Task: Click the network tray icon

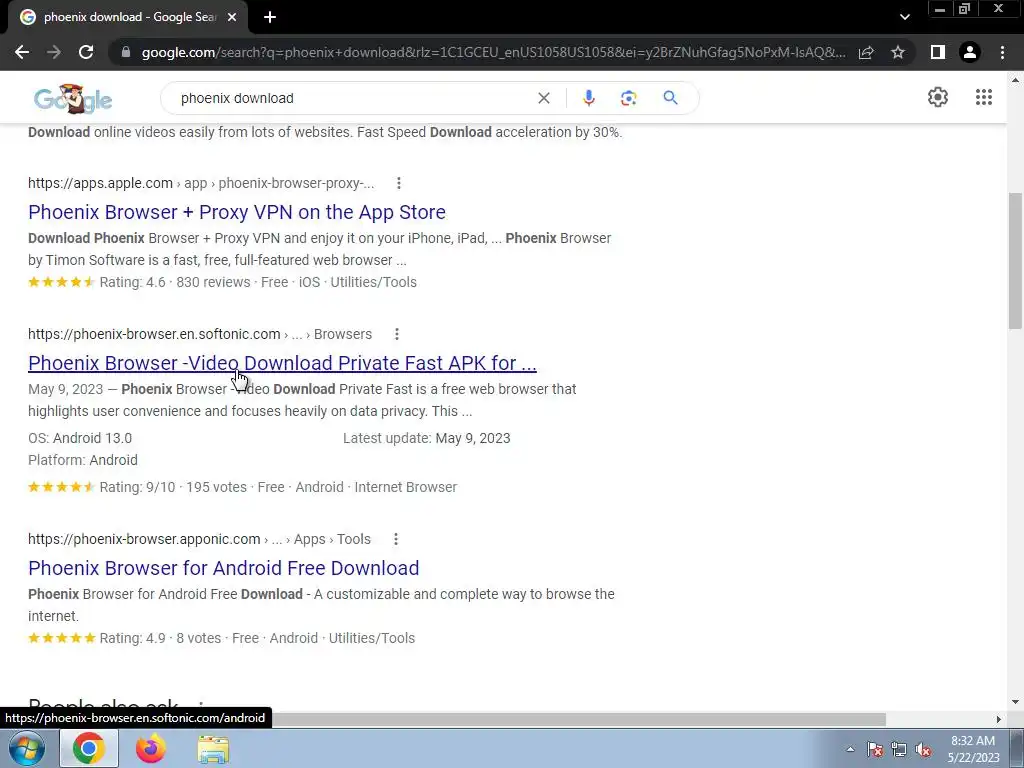Action: 899,750
